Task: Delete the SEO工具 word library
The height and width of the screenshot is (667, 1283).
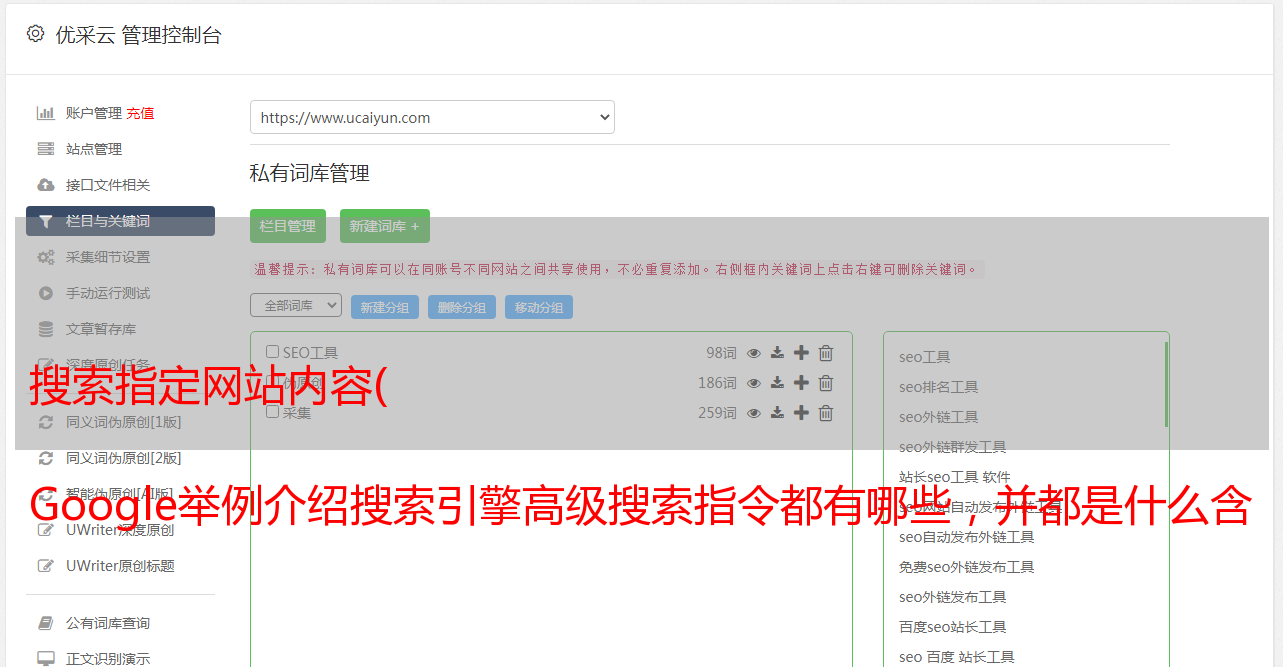Action: point(826,353)
